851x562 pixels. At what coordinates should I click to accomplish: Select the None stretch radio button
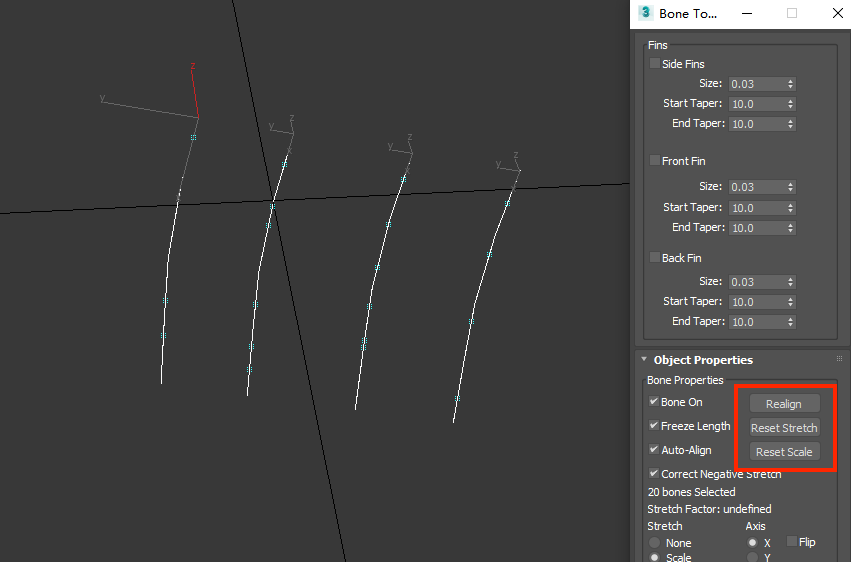(655, 542)
